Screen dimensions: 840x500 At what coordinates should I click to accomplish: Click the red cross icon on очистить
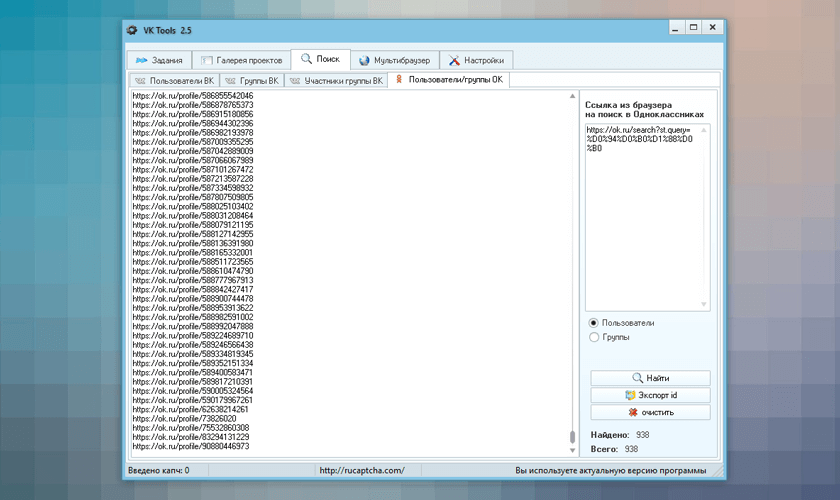pos(633,412)
